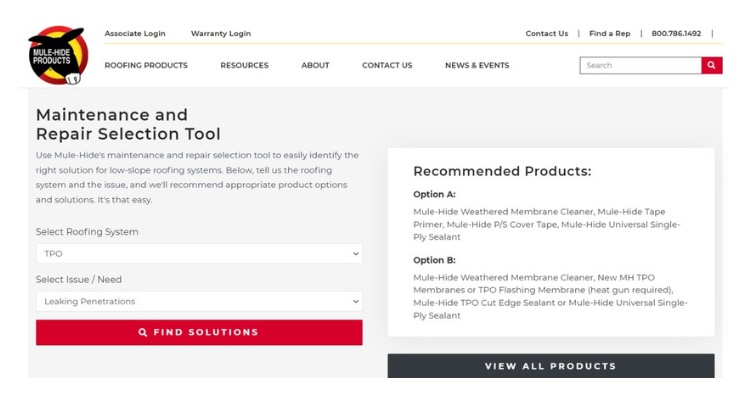Viewport: 740px width, 400px height.
Task: Click the Warranty Login link
Action: [221, 33]
